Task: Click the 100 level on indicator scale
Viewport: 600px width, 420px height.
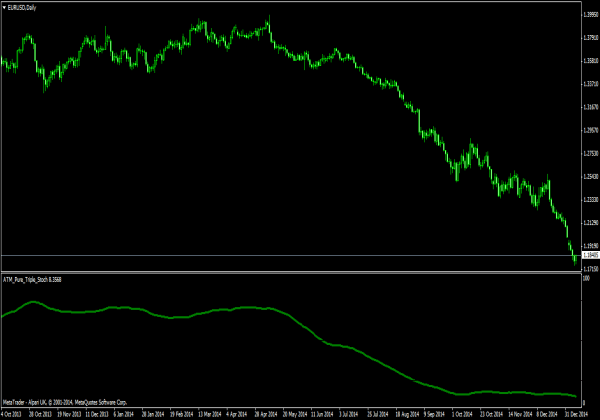Action: point(585,279)
